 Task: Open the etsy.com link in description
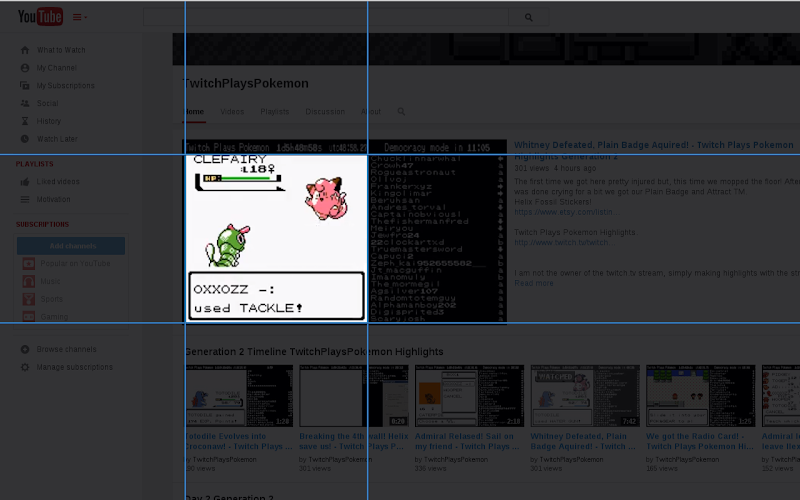(567, 212)
